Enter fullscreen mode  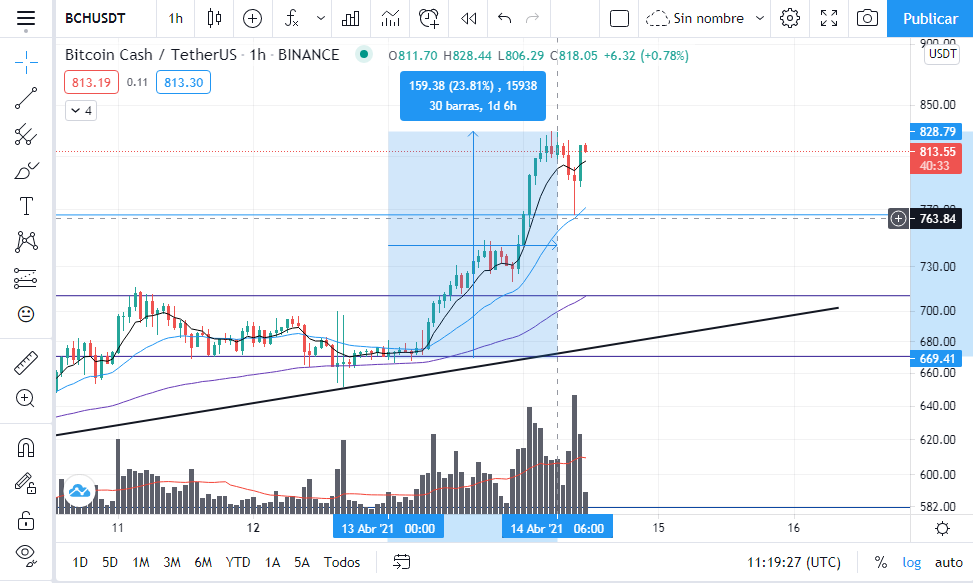pos(829,19)
